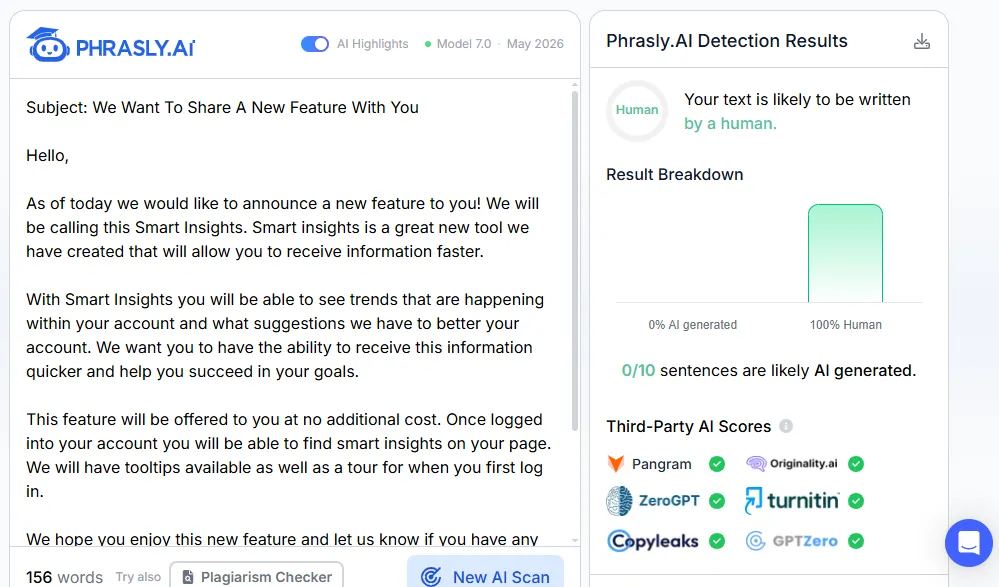The width and height of the screenshot is (999, 587).
Task: Click the 100% Human result bar
Action: point(845,253)
